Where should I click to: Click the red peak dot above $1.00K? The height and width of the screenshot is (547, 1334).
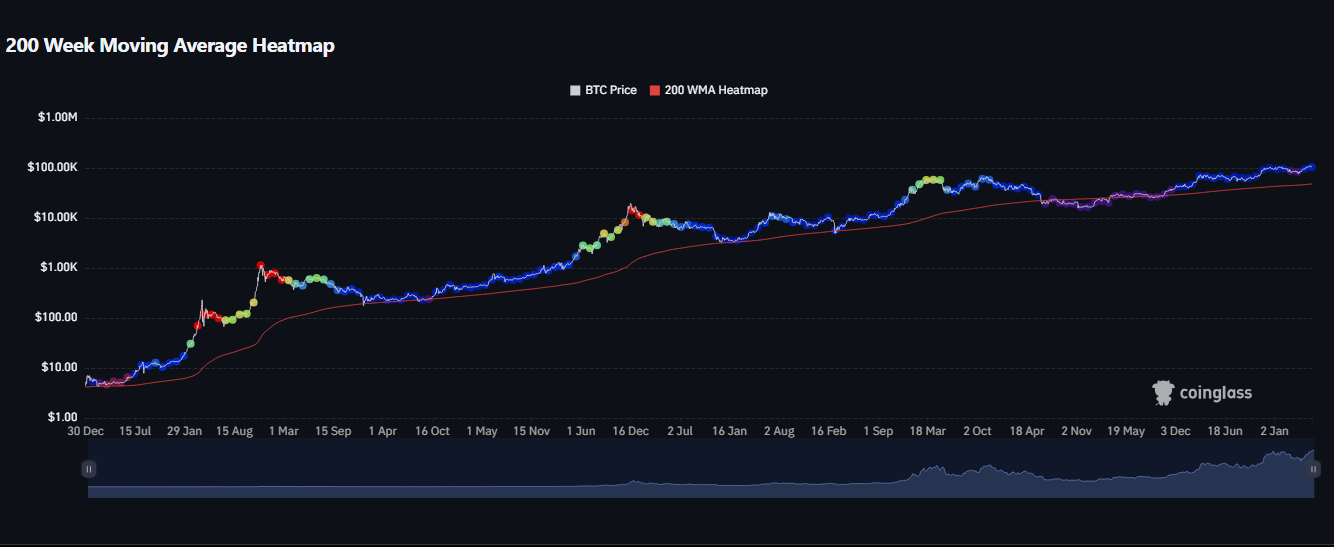(x=261, y=266)
